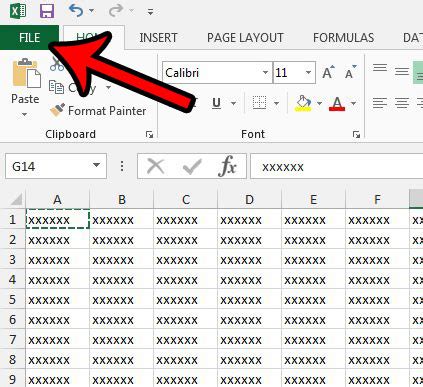The width and height of the screenshot is (423, 387).
Task: Select column C header
Action: 186,200
